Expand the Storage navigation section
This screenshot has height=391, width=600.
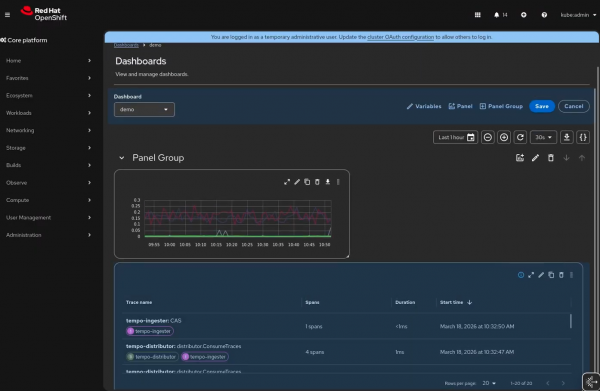(48, 148)
